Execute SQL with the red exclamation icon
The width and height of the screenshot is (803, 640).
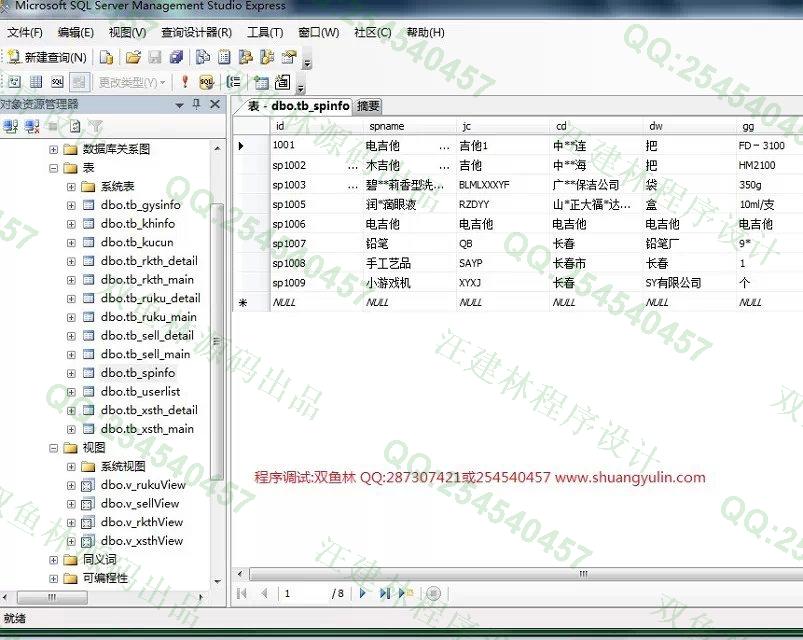pos(184,82)
